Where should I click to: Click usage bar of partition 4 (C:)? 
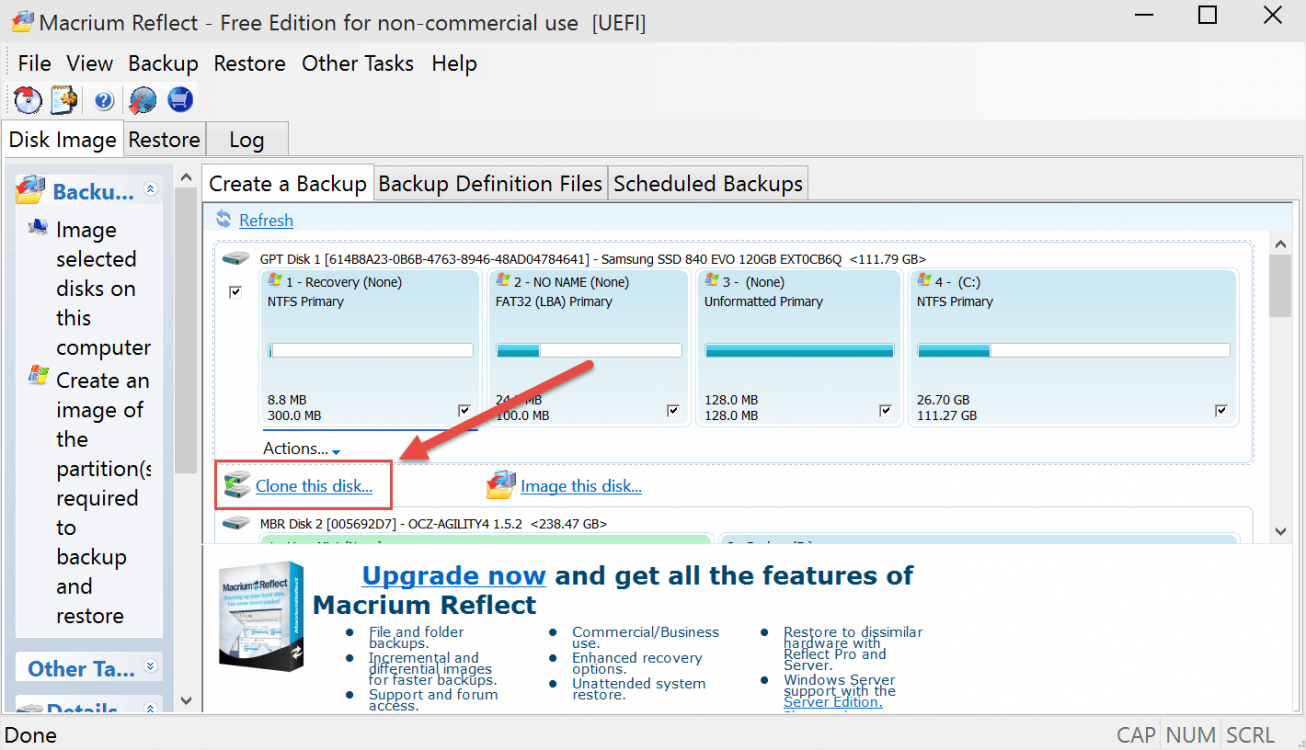click(1073, 351)
